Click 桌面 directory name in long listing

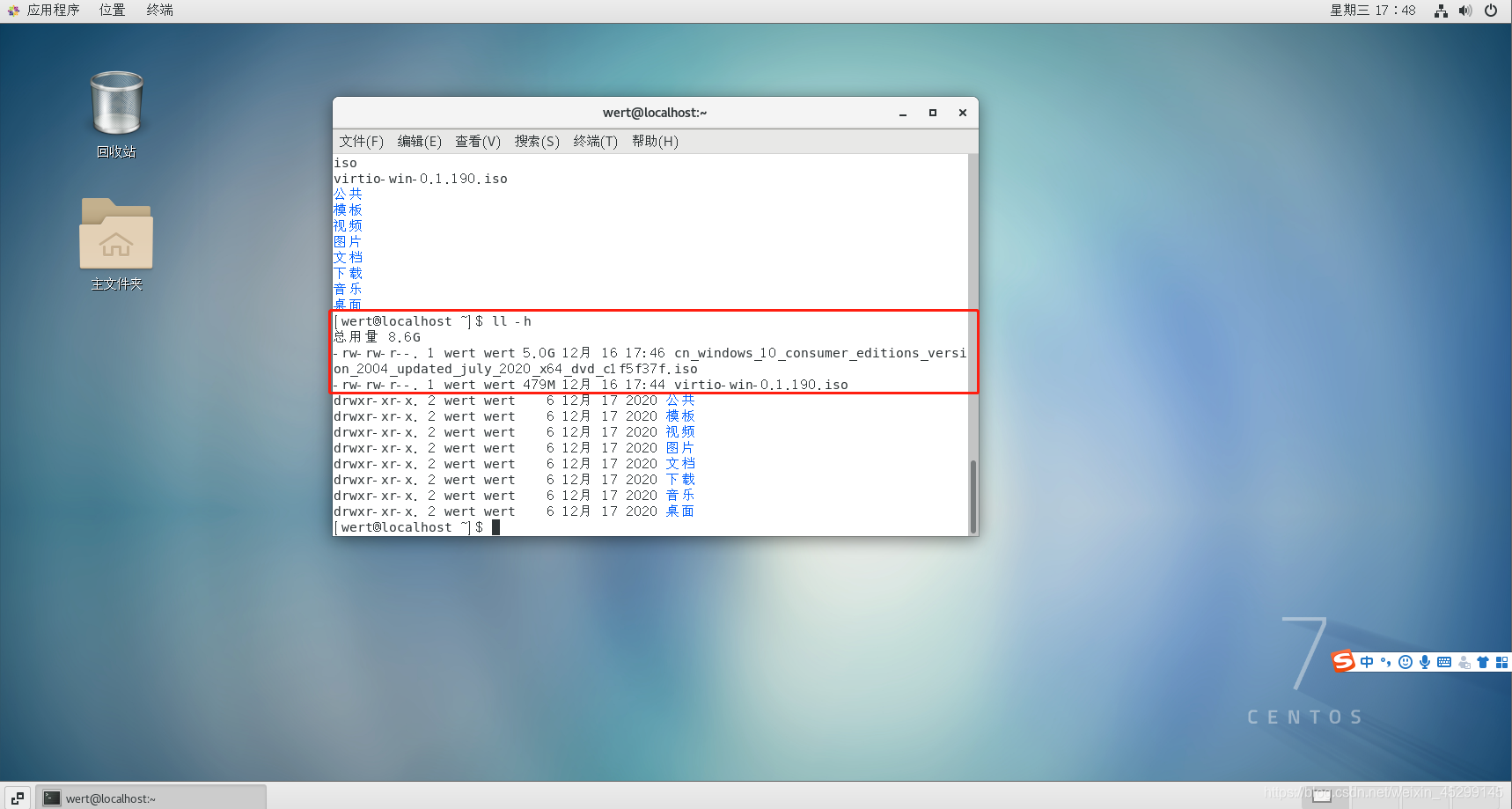(680, 511)
